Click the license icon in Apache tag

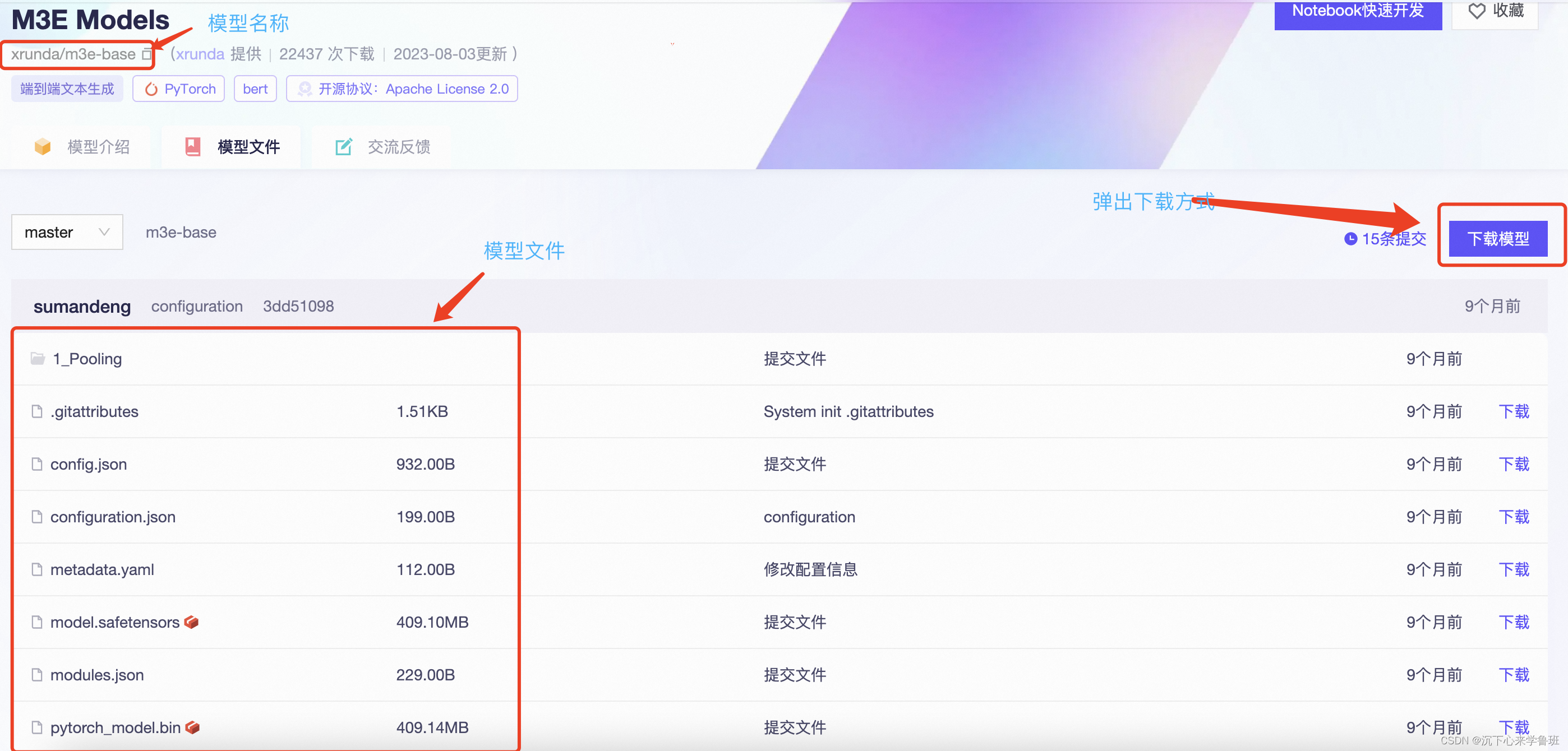(x=305, y=89)
